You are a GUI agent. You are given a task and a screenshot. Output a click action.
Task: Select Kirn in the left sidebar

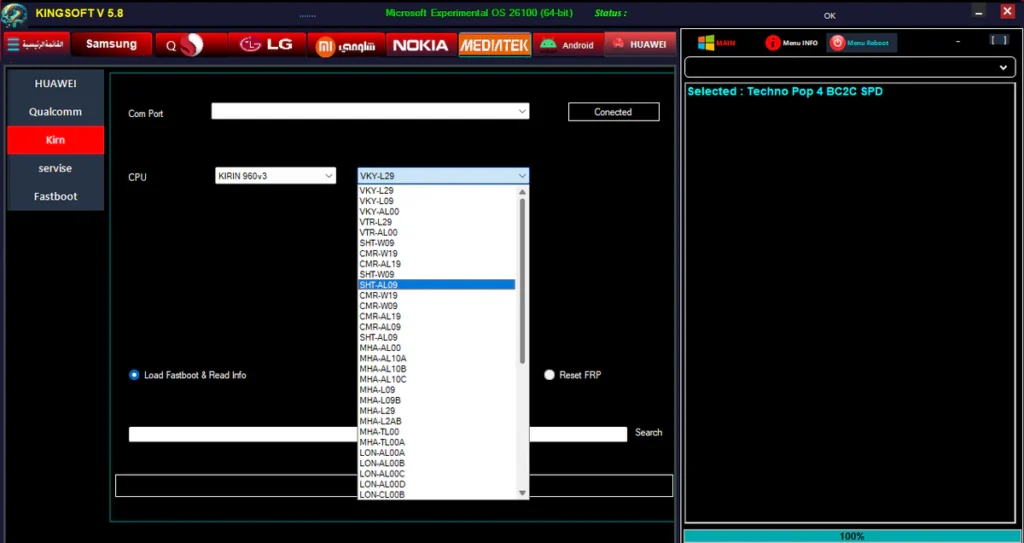pyautogui.click(x=56, y=140)
